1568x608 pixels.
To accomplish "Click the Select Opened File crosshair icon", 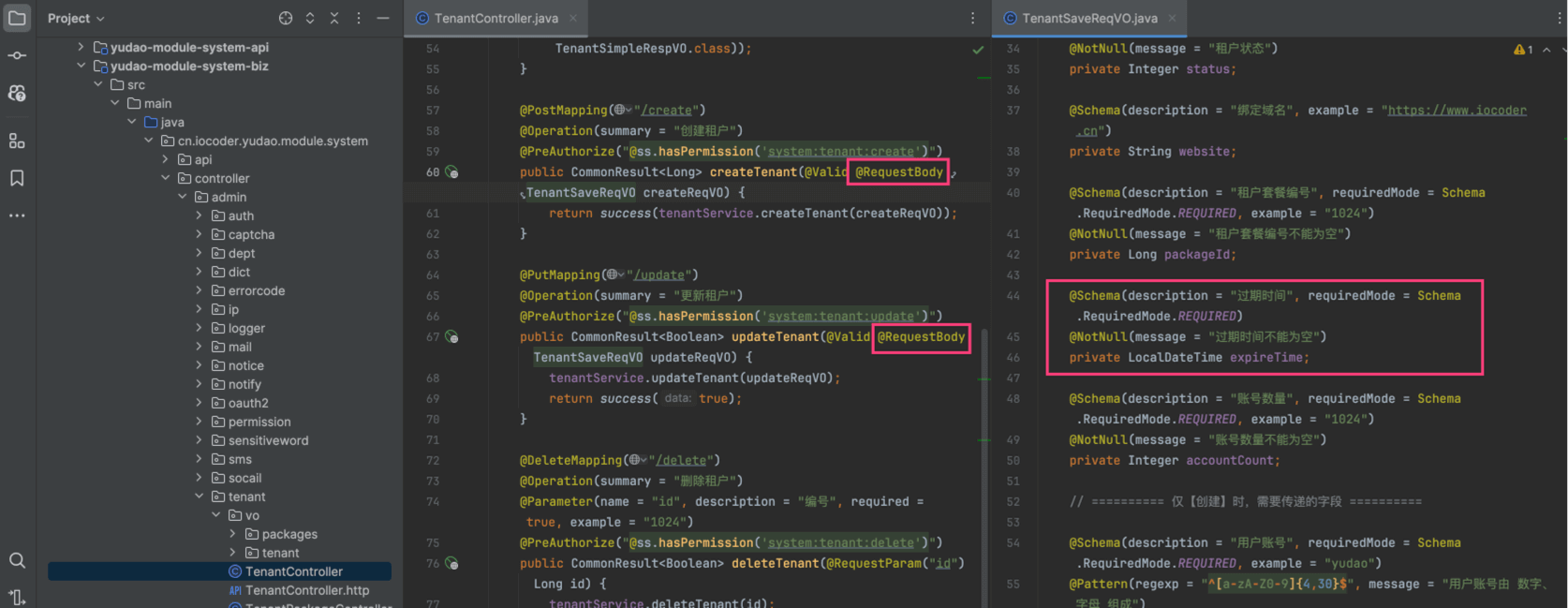I will click(x=286, y=18).
